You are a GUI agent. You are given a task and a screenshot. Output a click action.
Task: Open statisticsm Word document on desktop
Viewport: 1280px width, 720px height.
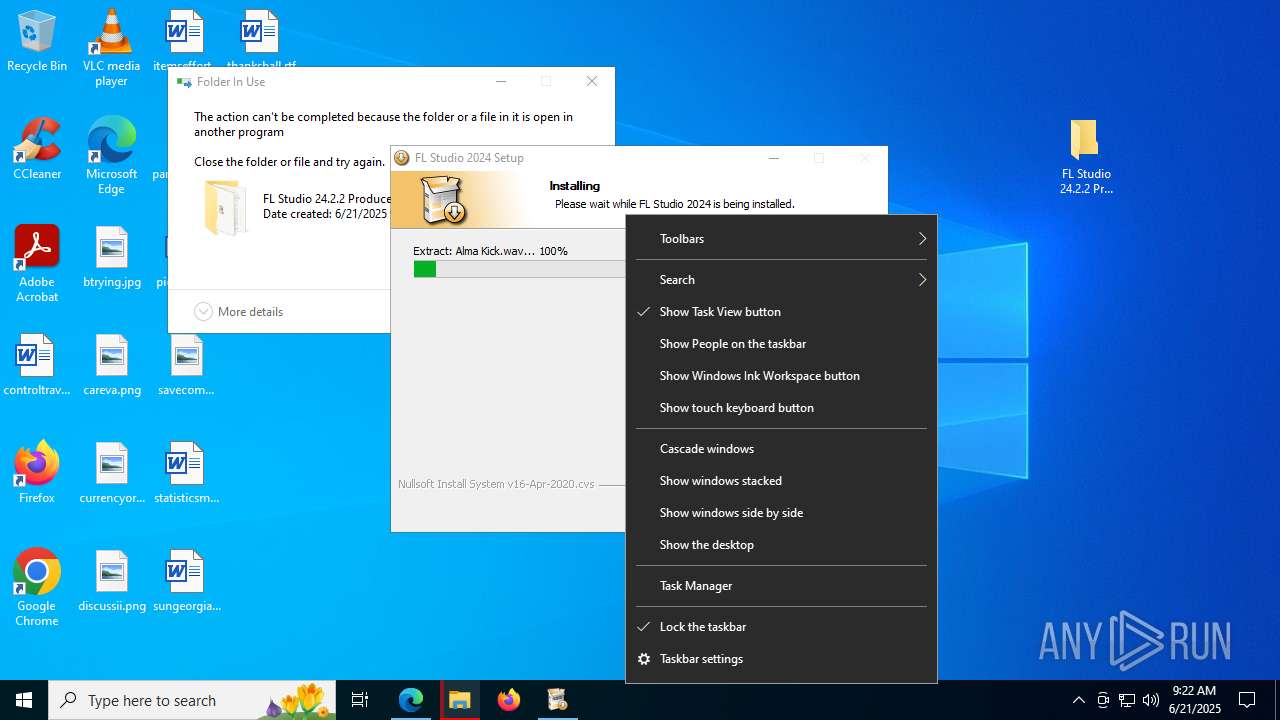[x=186, y=473]
